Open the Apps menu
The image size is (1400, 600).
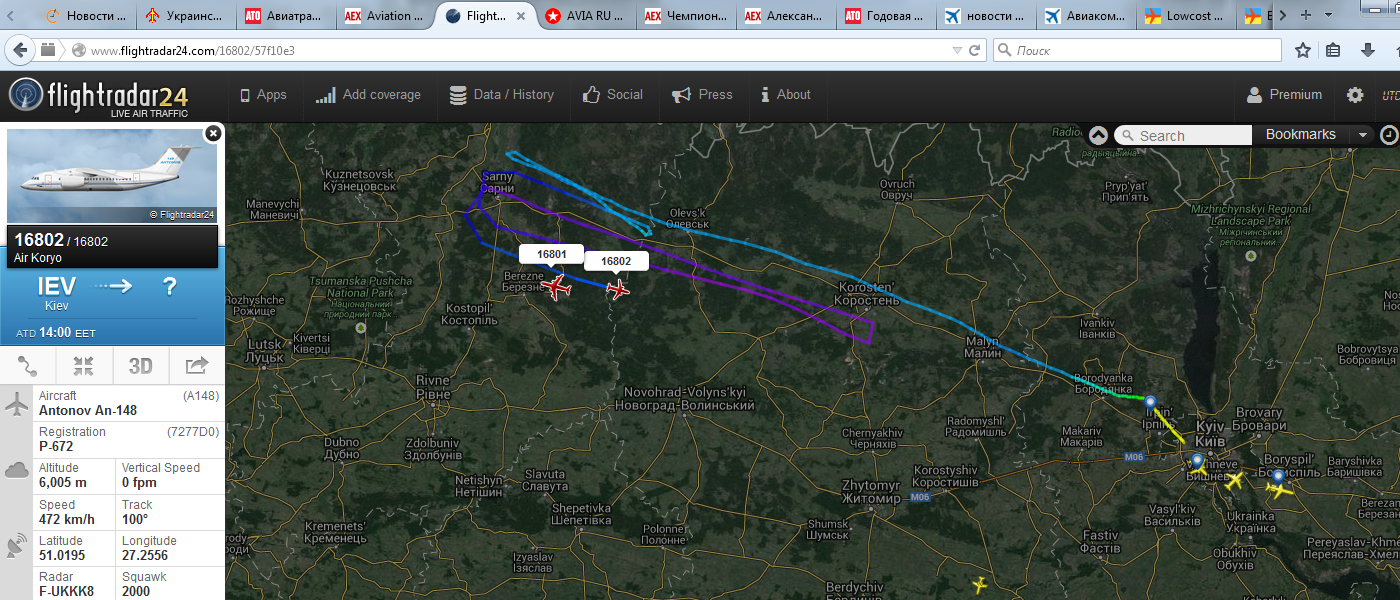point(263,95)
